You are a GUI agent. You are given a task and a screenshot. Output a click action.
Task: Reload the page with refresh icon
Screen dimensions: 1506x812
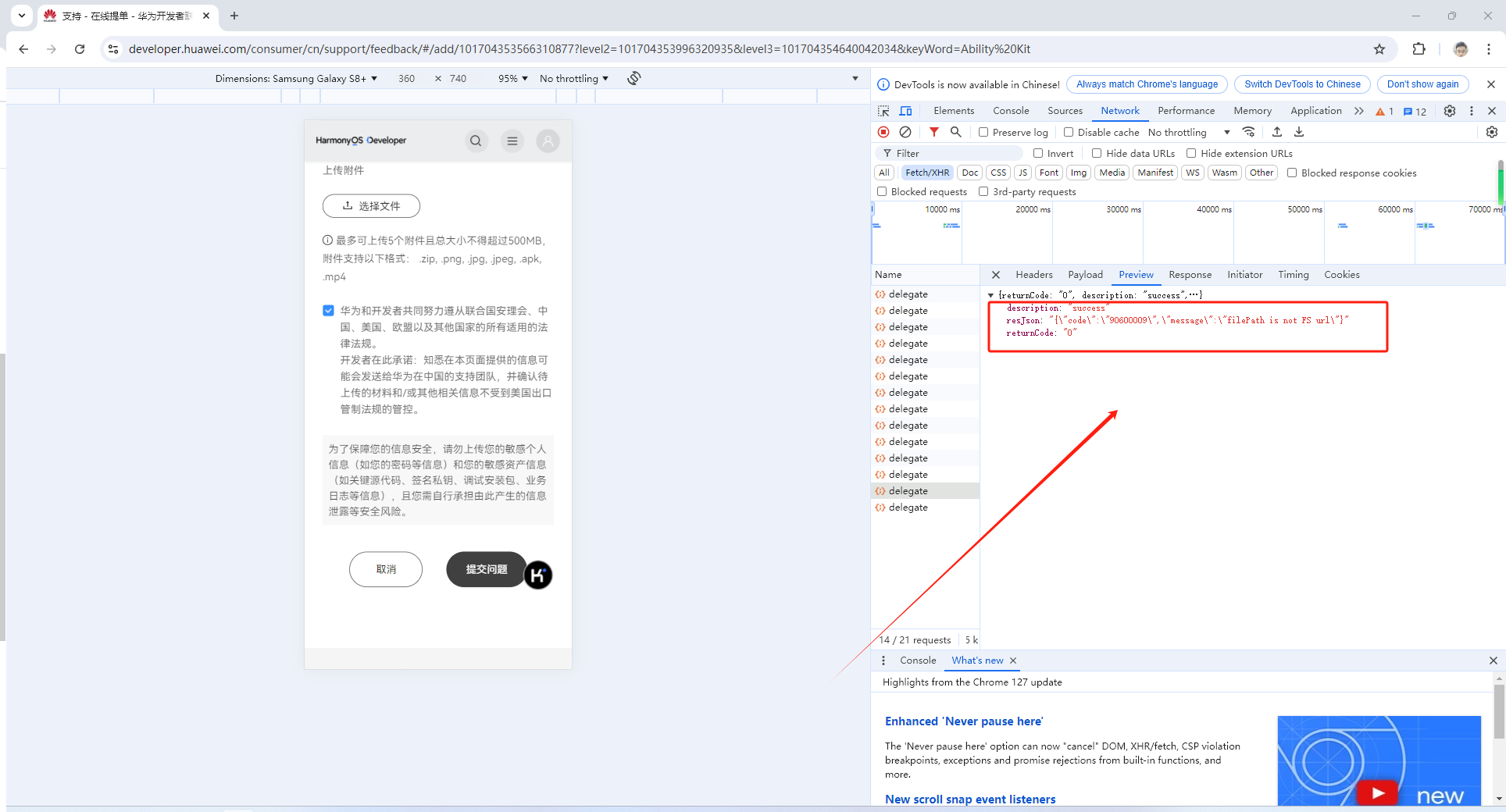pos(80,49)
